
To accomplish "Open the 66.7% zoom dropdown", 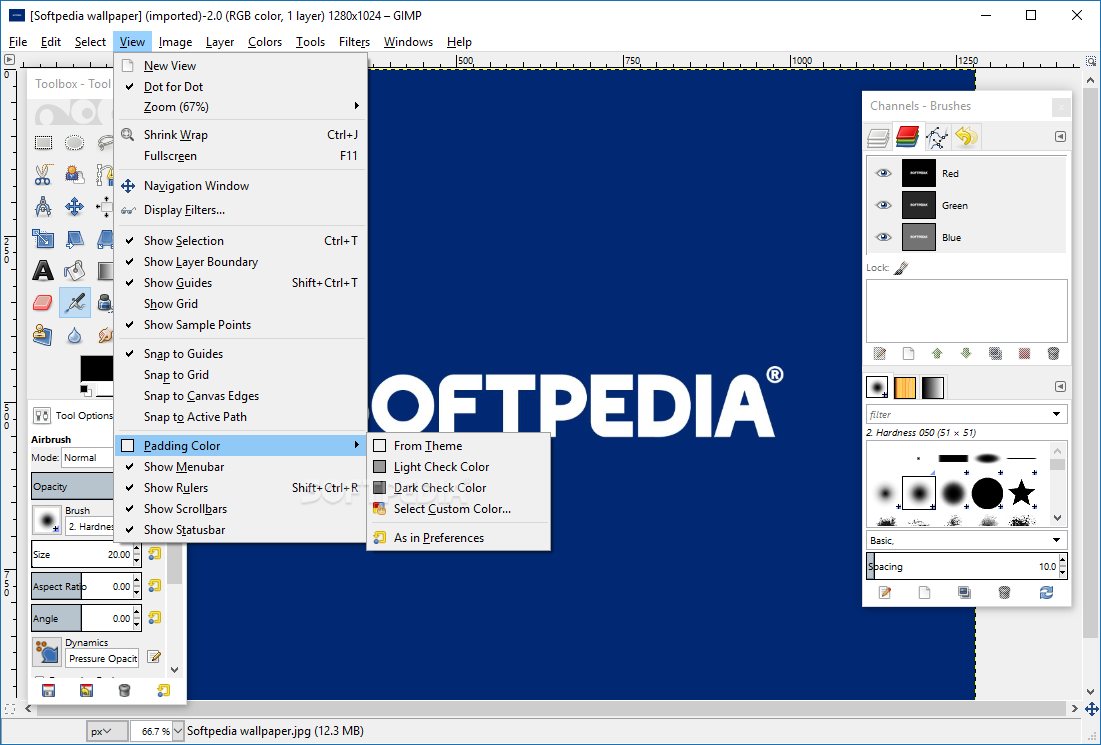I will 178,731.
